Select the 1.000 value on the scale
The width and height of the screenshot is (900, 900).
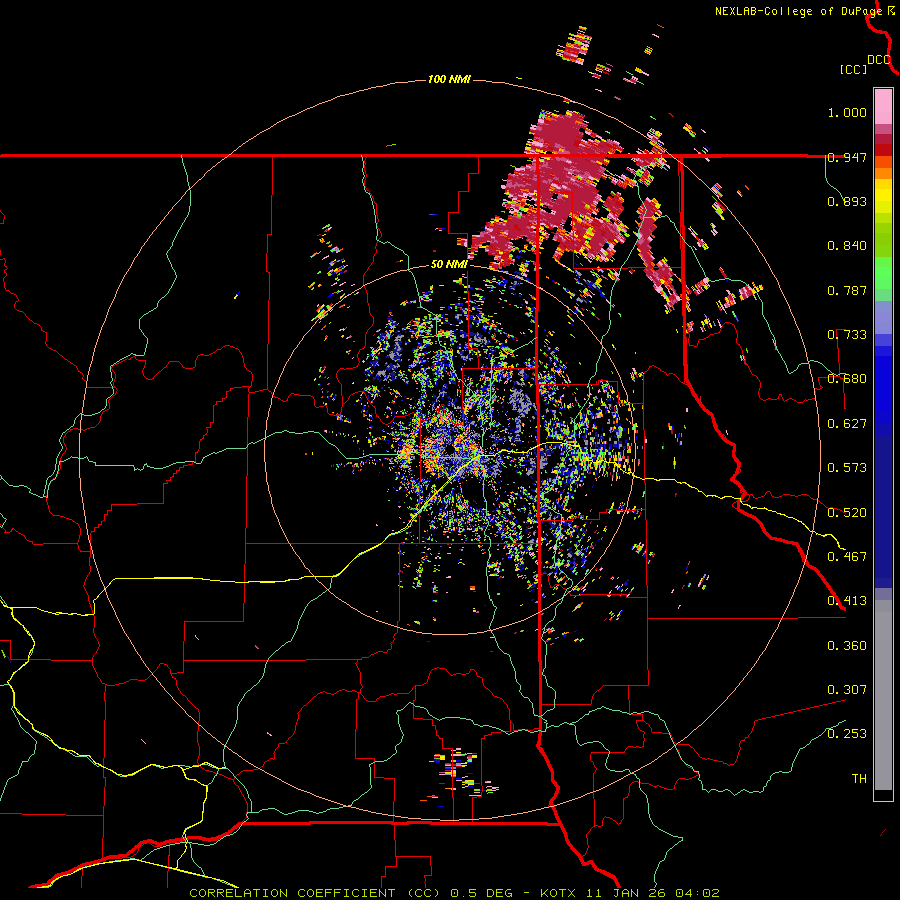tap(847, 112)
